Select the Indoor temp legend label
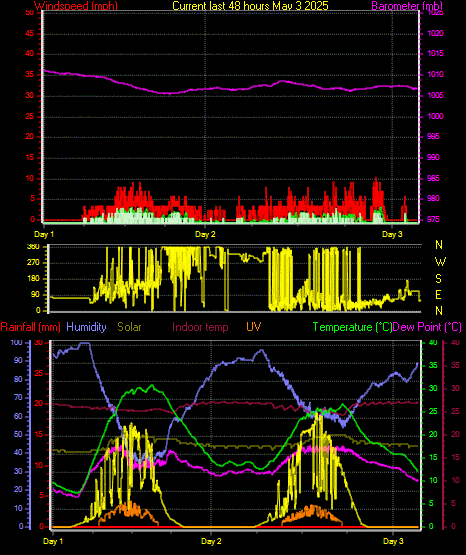Viewport: 466px width, 555px height. [x=200, y=327]
